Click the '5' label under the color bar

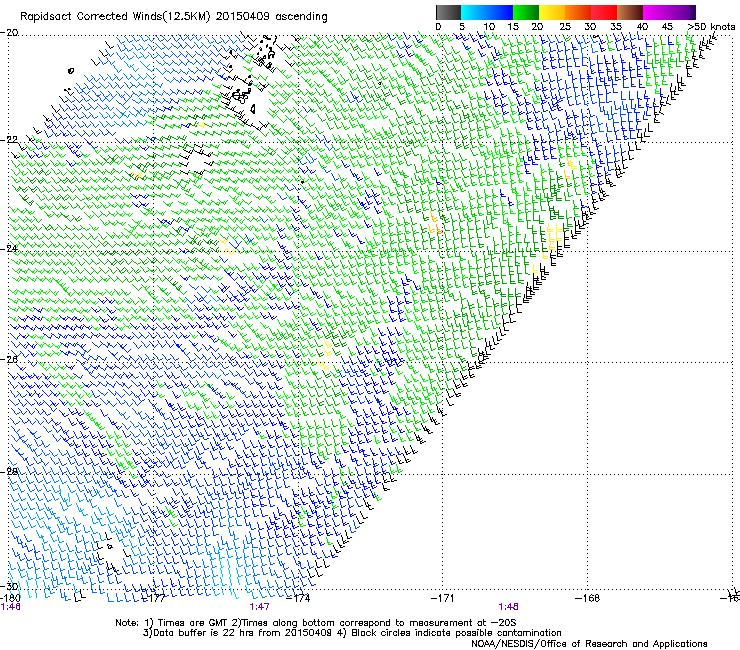tap(462, 27)
